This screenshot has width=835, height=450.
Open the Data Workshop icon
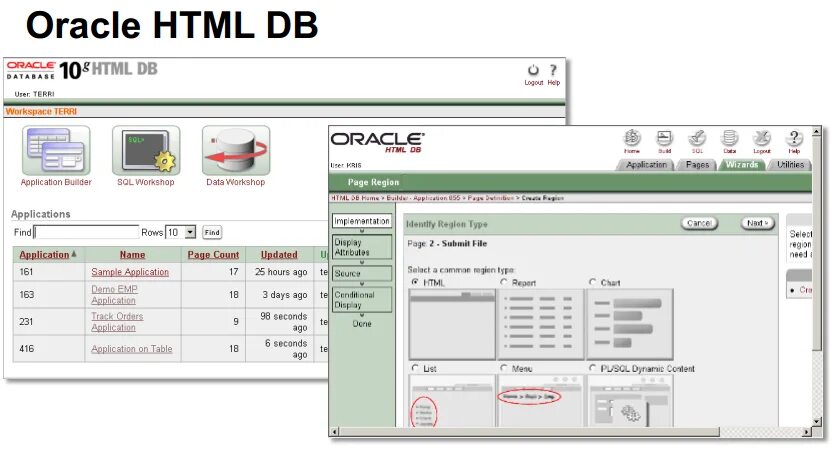tap(236, 151)
